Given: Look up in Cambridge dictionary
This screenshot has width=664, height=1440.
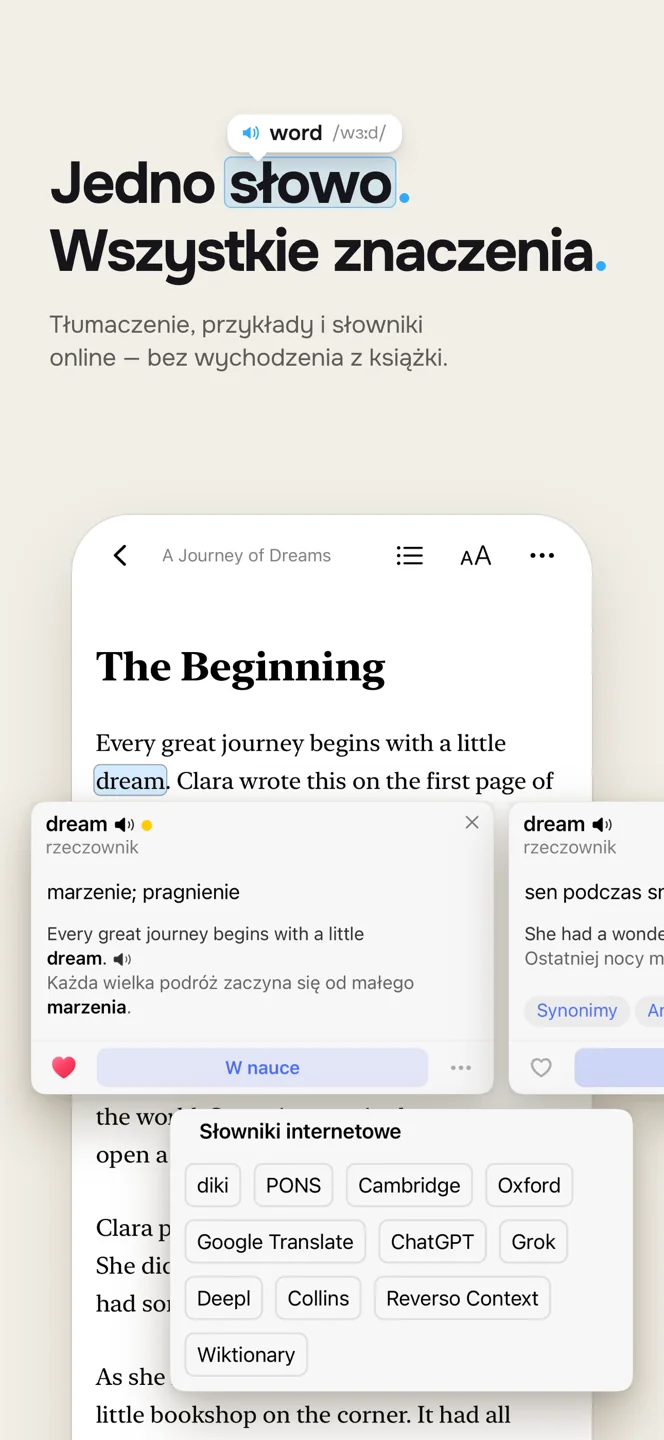Looking at the screenshot, I should tap(409, 1185).
